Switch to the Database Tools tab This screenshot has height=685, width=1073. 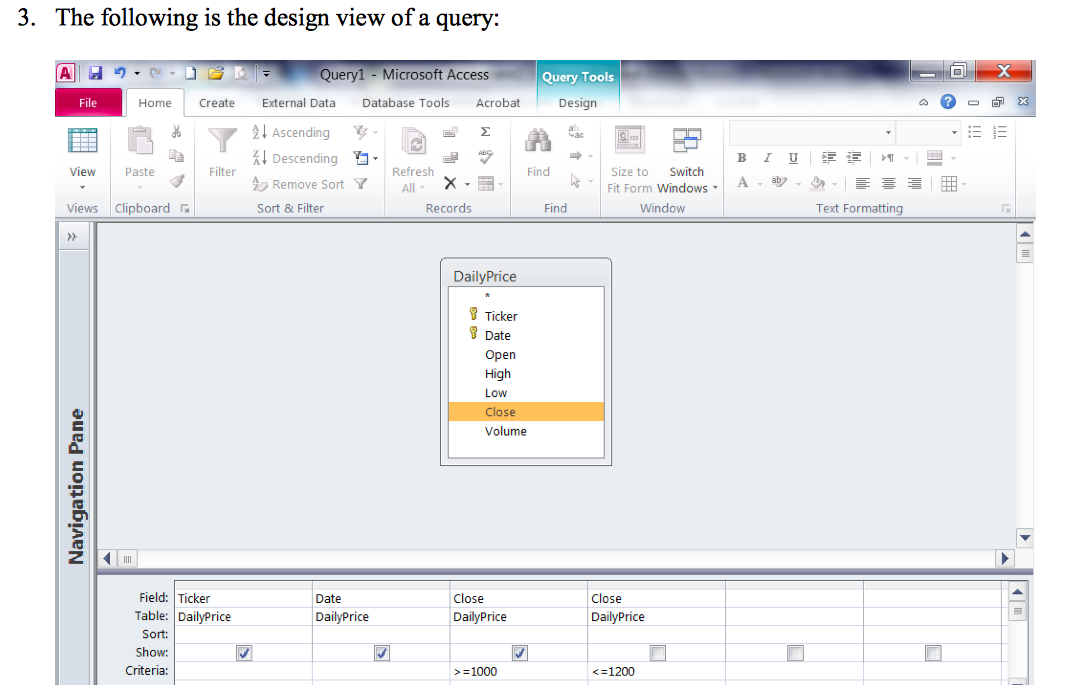click(406, 103)
